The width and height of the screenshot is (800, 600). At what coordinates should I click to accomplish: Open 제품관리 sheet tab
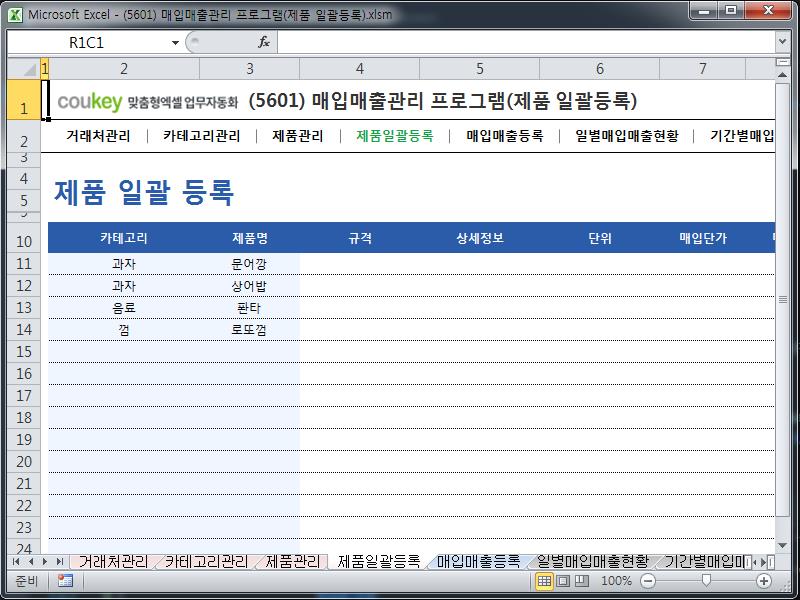(293, 562)
